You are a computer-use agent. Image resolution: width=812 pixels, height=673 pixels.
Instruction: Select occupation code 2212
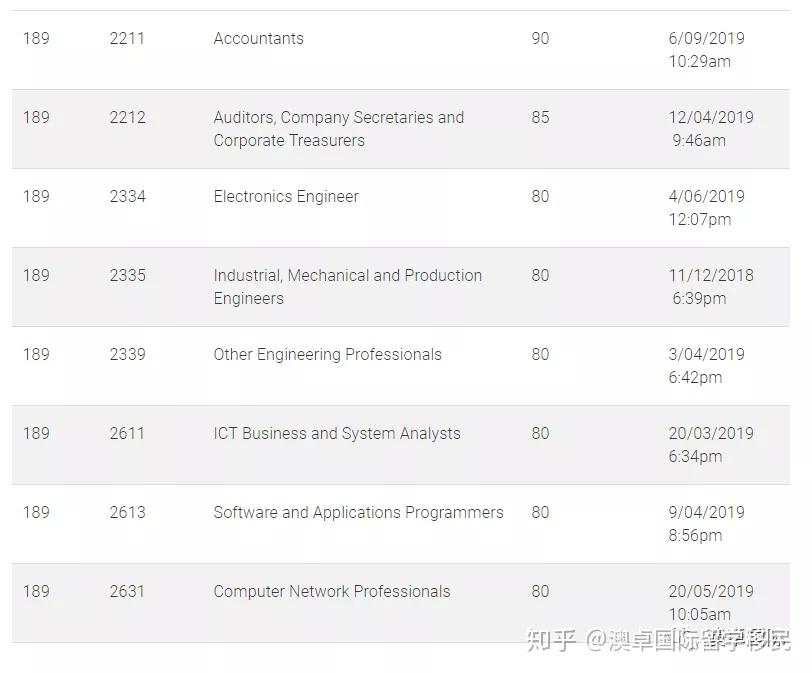[x=127, y=117]
